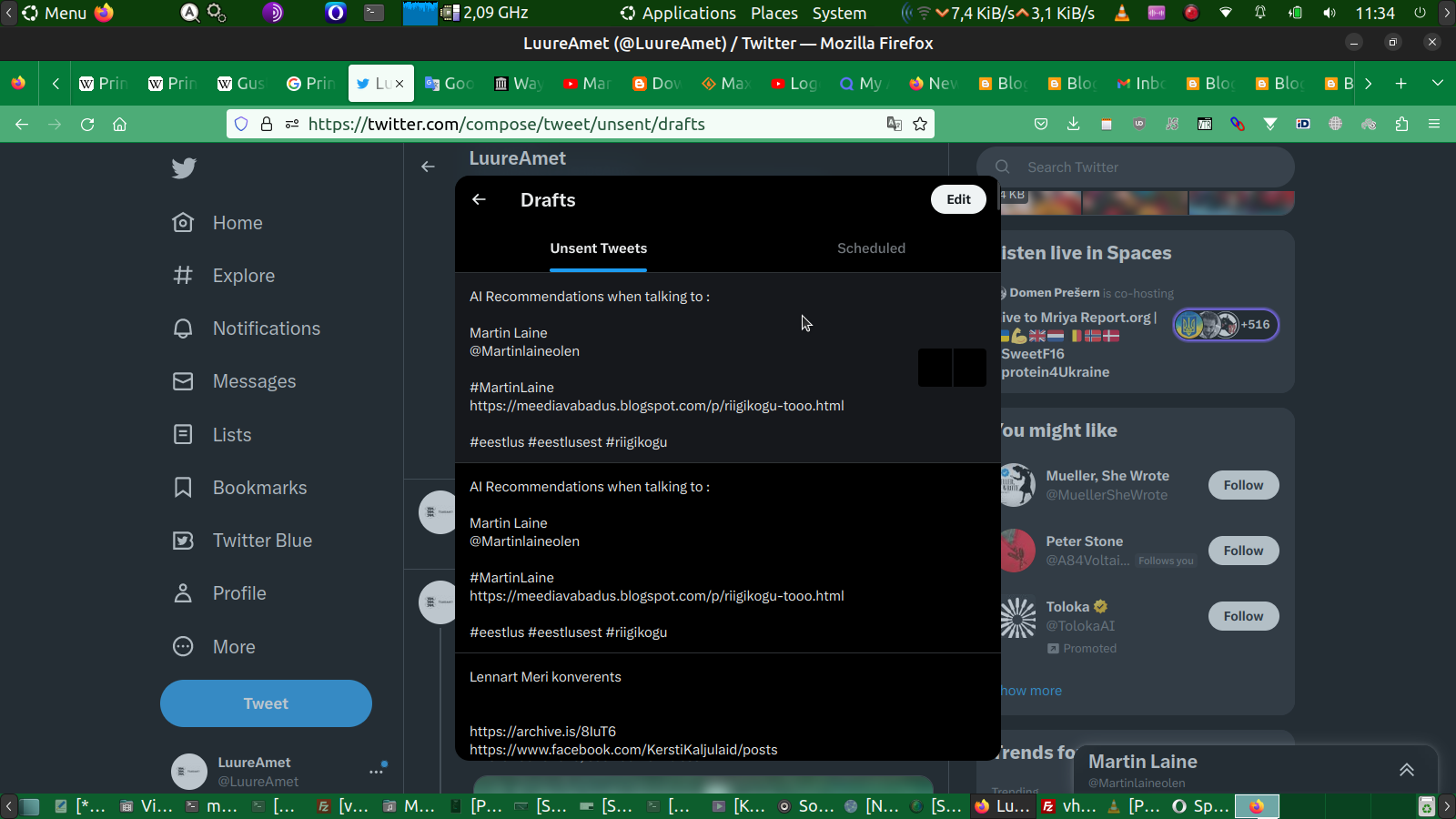The width and height of the screenshot is (1456, 819).
Task: Click the Edit button in Drafts
Action: click(958, 199)
